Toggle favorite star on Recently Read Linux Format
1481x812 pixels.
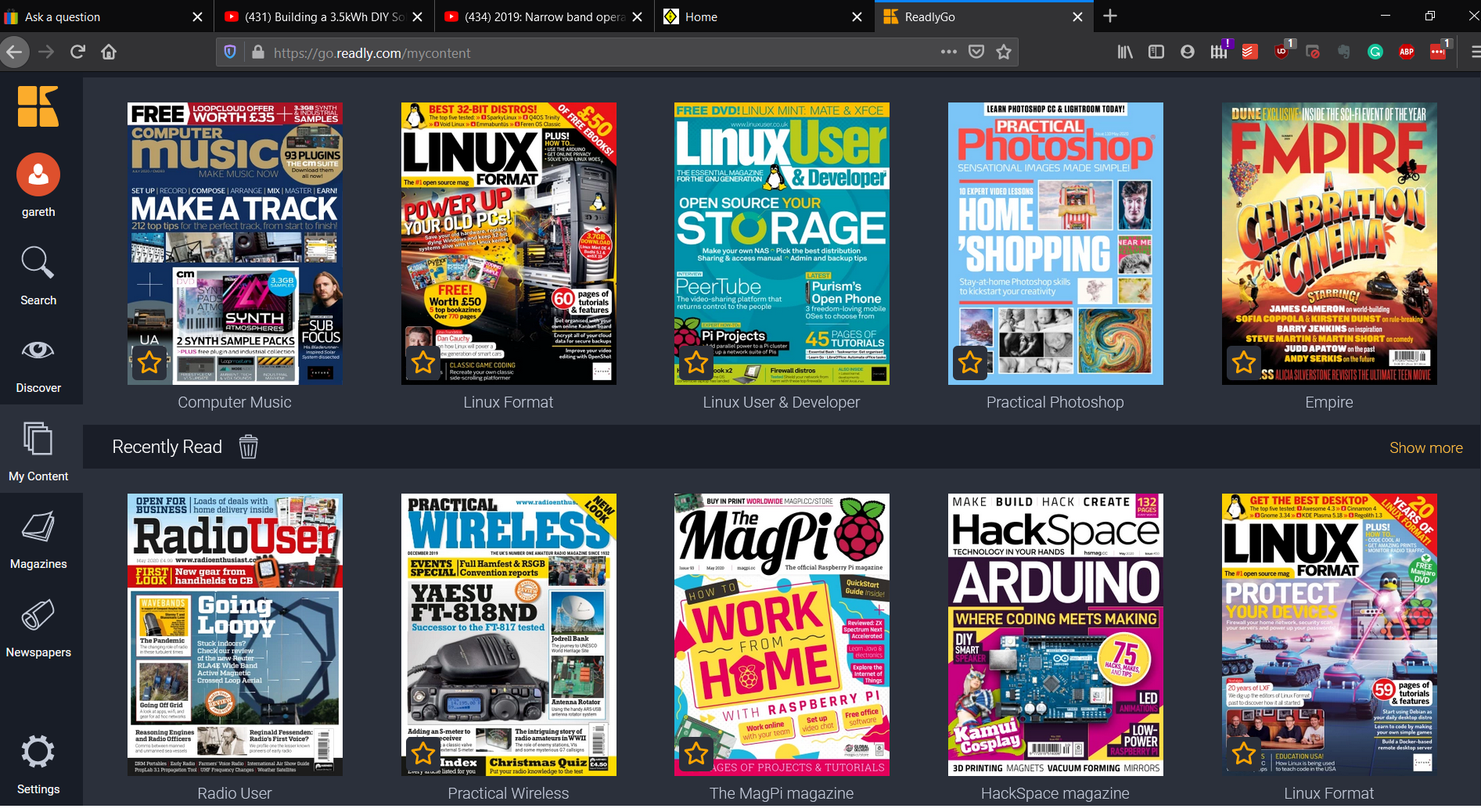click(1244, 753)
